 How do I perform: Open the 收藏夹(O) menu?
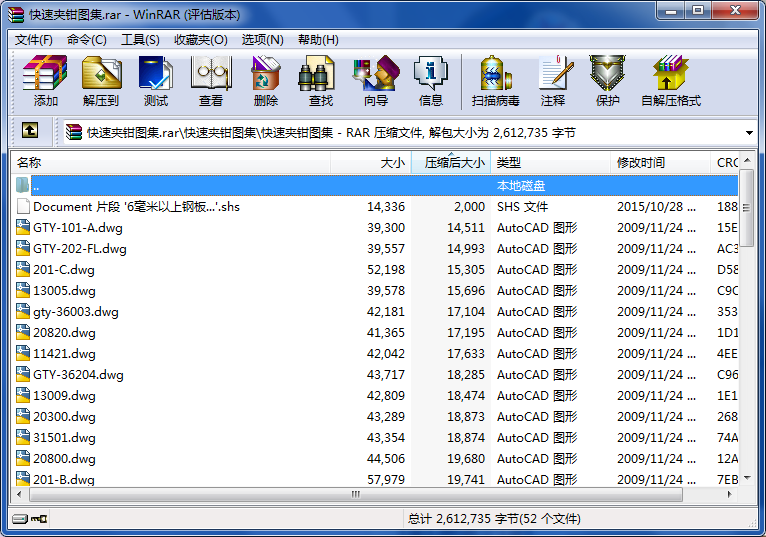(201, 40)
